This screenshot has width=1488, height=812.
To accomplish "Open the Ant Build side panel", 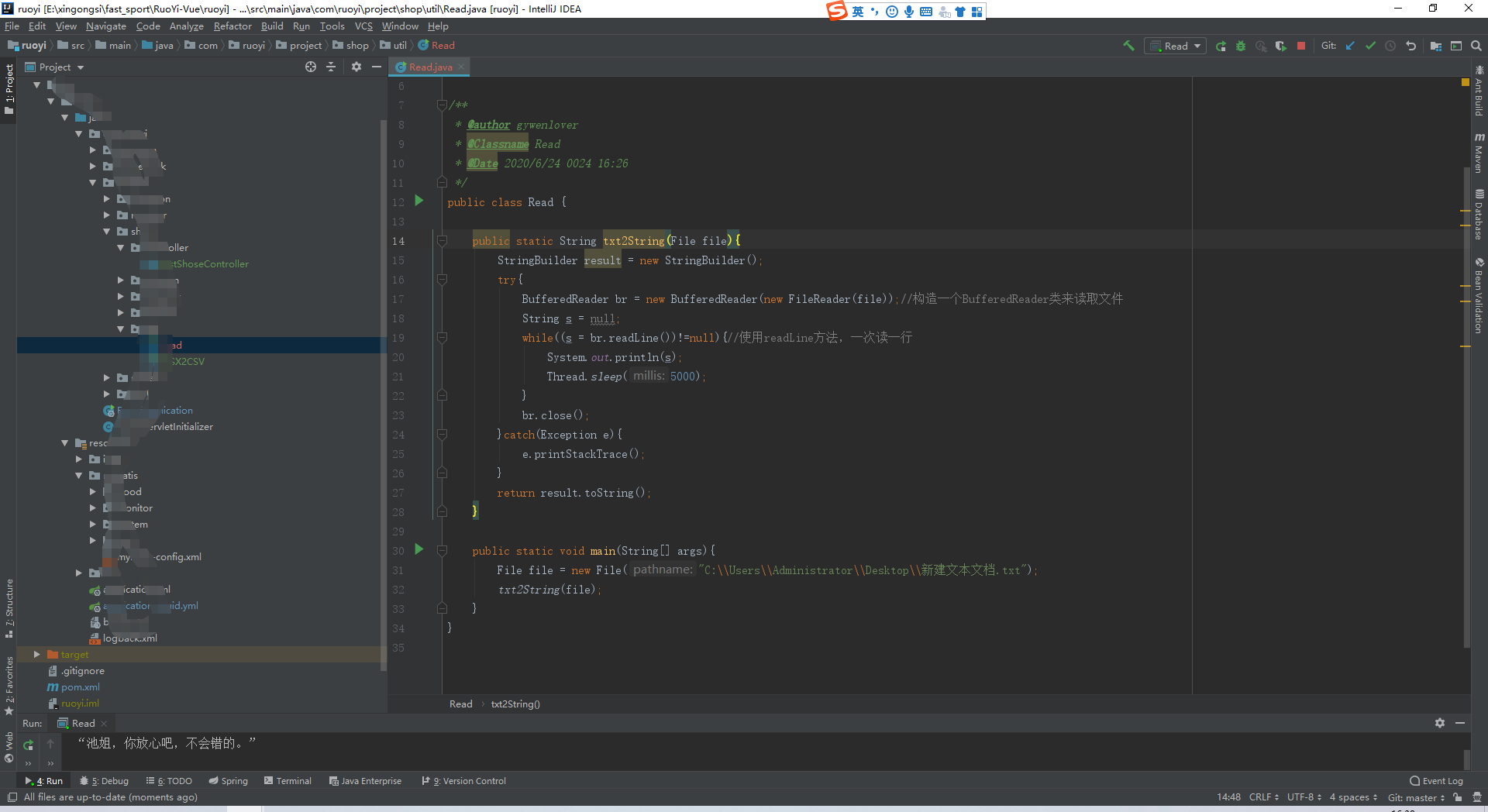I will (1479, 91).
